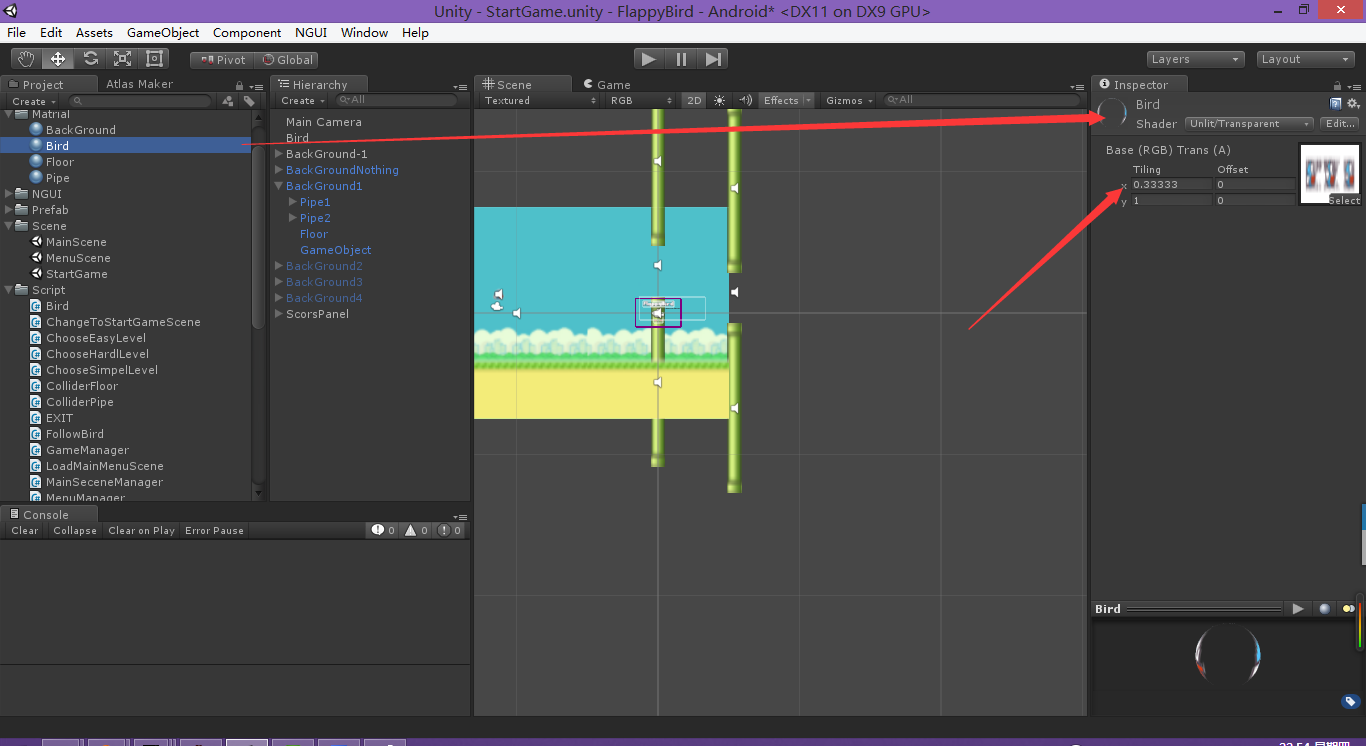Select the Scale tool

pyautogui.click(x=122, y=59)
